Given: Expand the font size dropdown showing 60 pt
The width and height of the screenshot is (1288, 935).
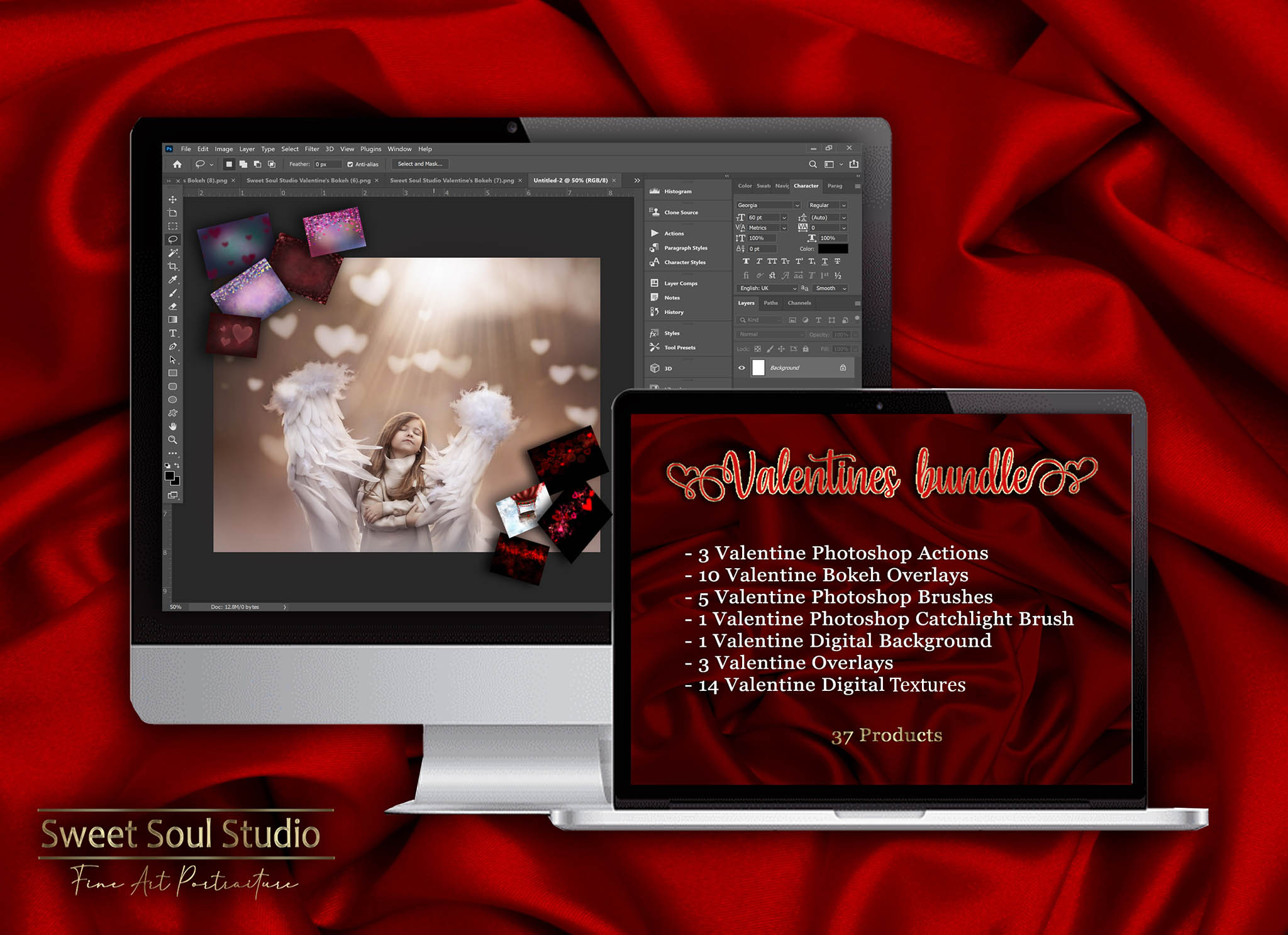Looking at the screenshot, I should (x=784, y=218).
